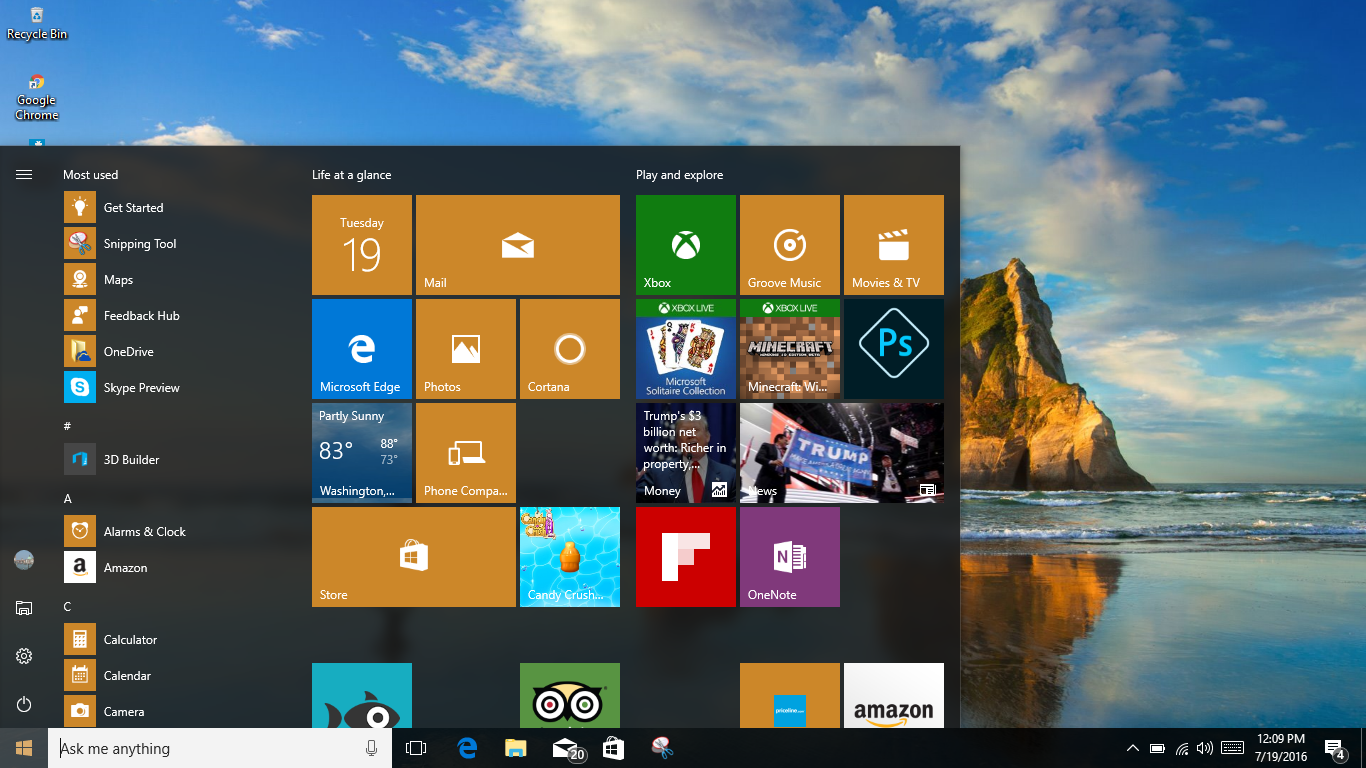Open File Explorer from Start sidebar
Viewport: 1366px width, 768px height.
[24, 608]
